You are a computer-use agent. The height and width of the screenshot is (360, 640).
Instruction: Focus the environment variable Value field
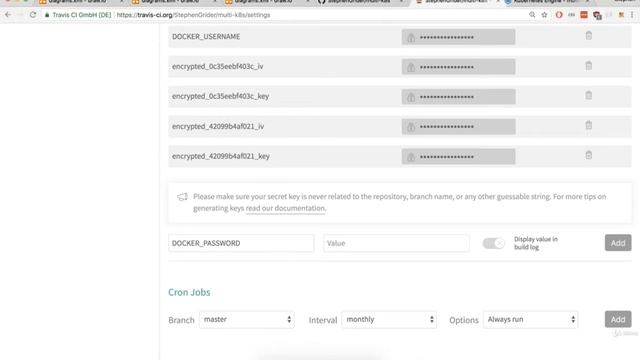(396, 243)
